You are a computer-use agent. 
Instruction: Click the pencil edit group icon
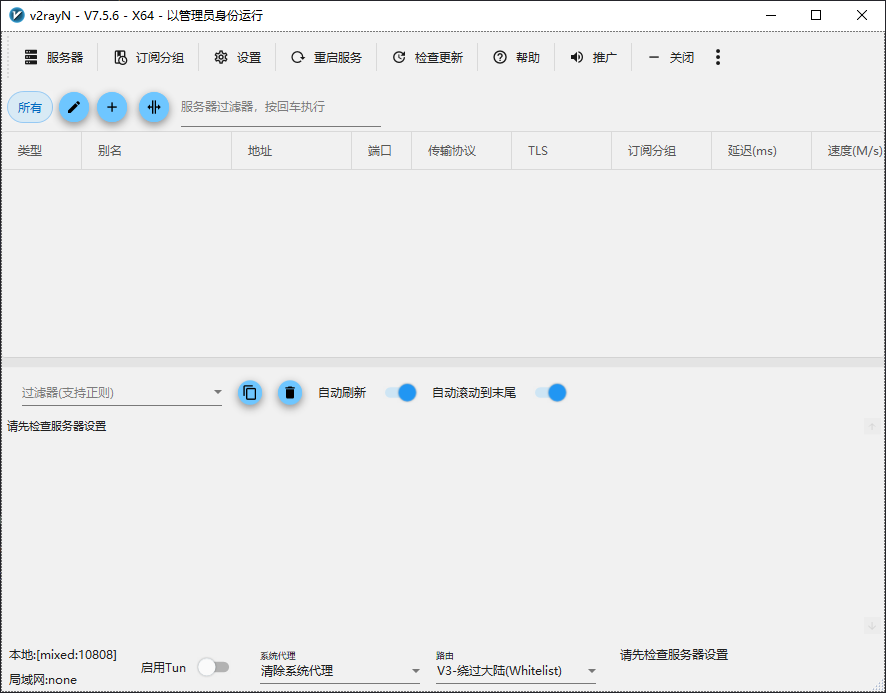(74, 107)
